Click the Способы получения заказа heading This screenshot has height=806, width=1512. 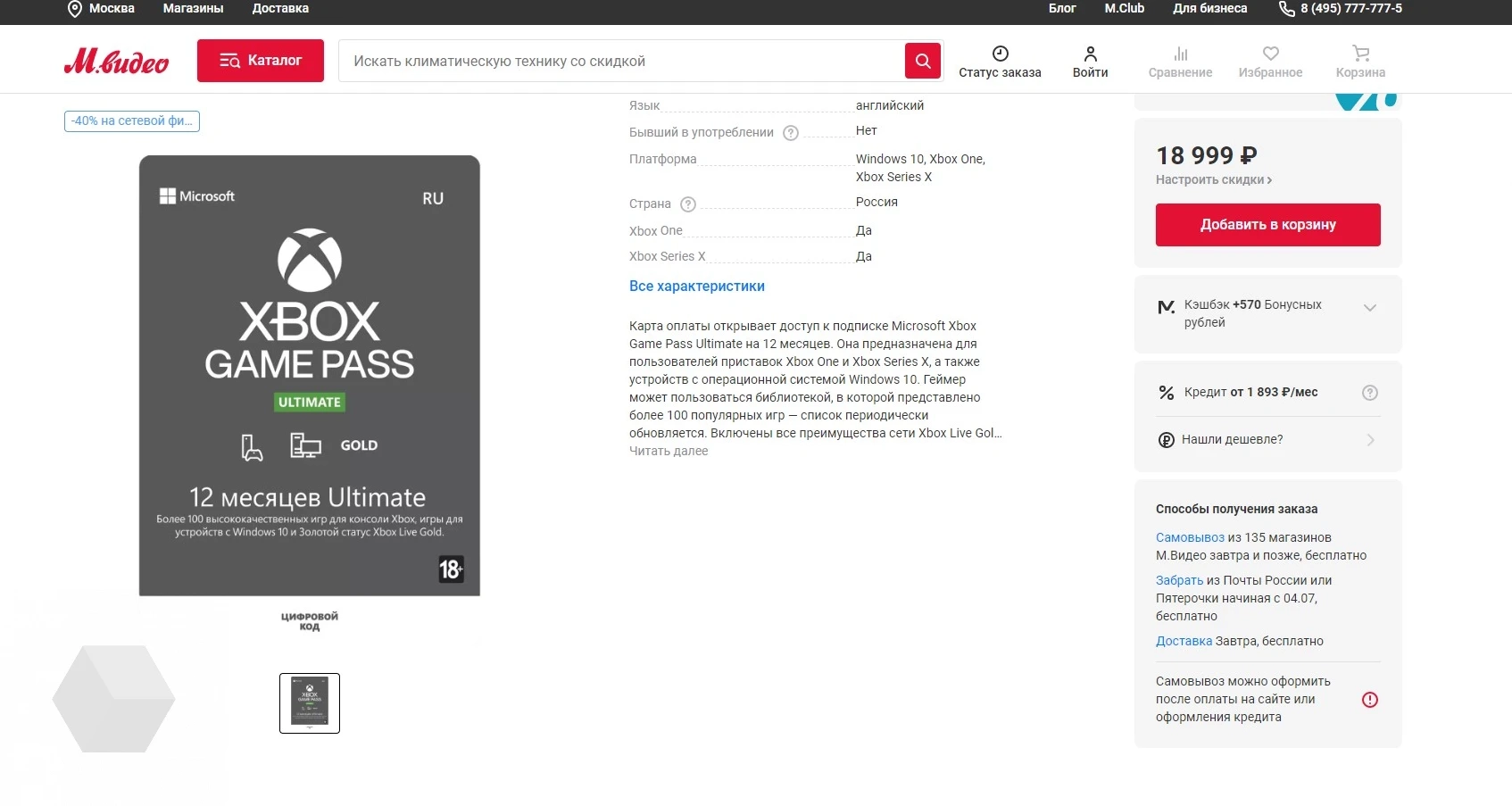click(x=1236, y=509)
